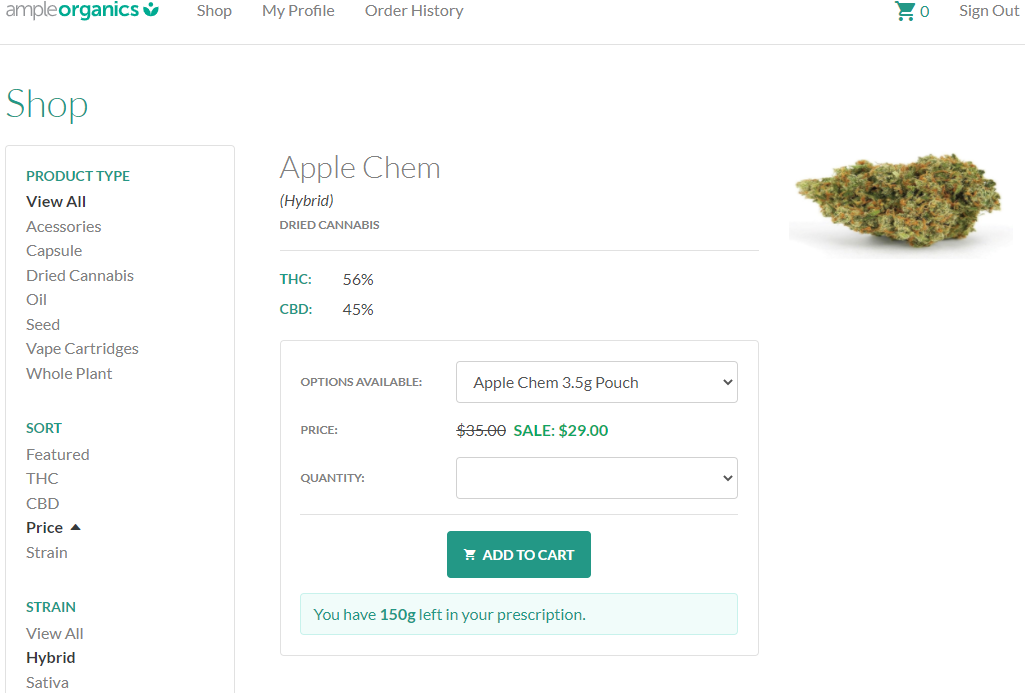This screenshot has height=693, width=1025.
Task: Sort products by THC
Action: coord(42,478)
